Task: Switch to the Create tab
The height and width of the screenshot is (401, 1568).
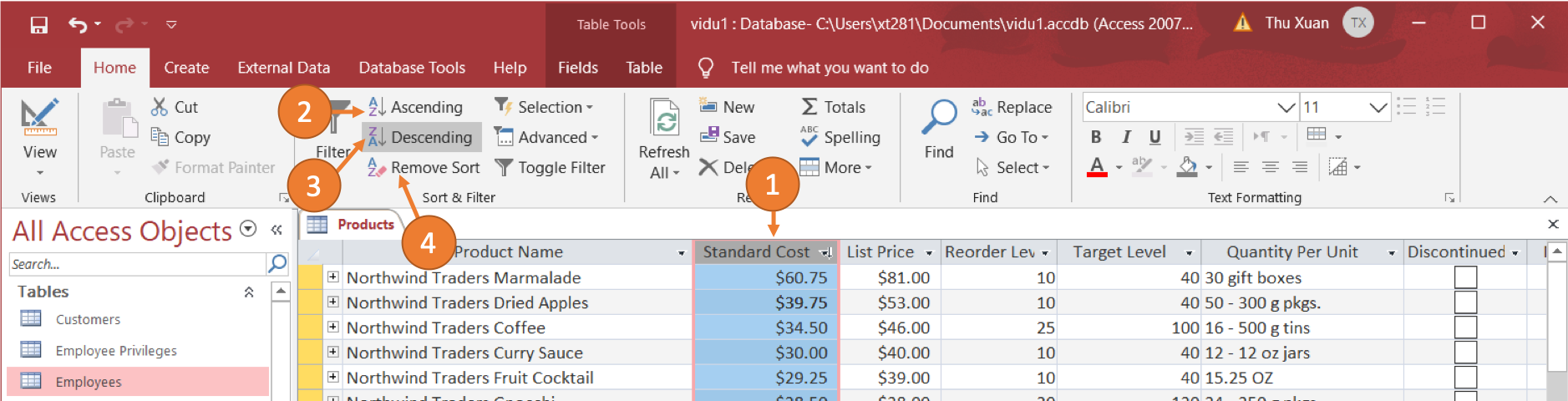Action: pos(186,68)
